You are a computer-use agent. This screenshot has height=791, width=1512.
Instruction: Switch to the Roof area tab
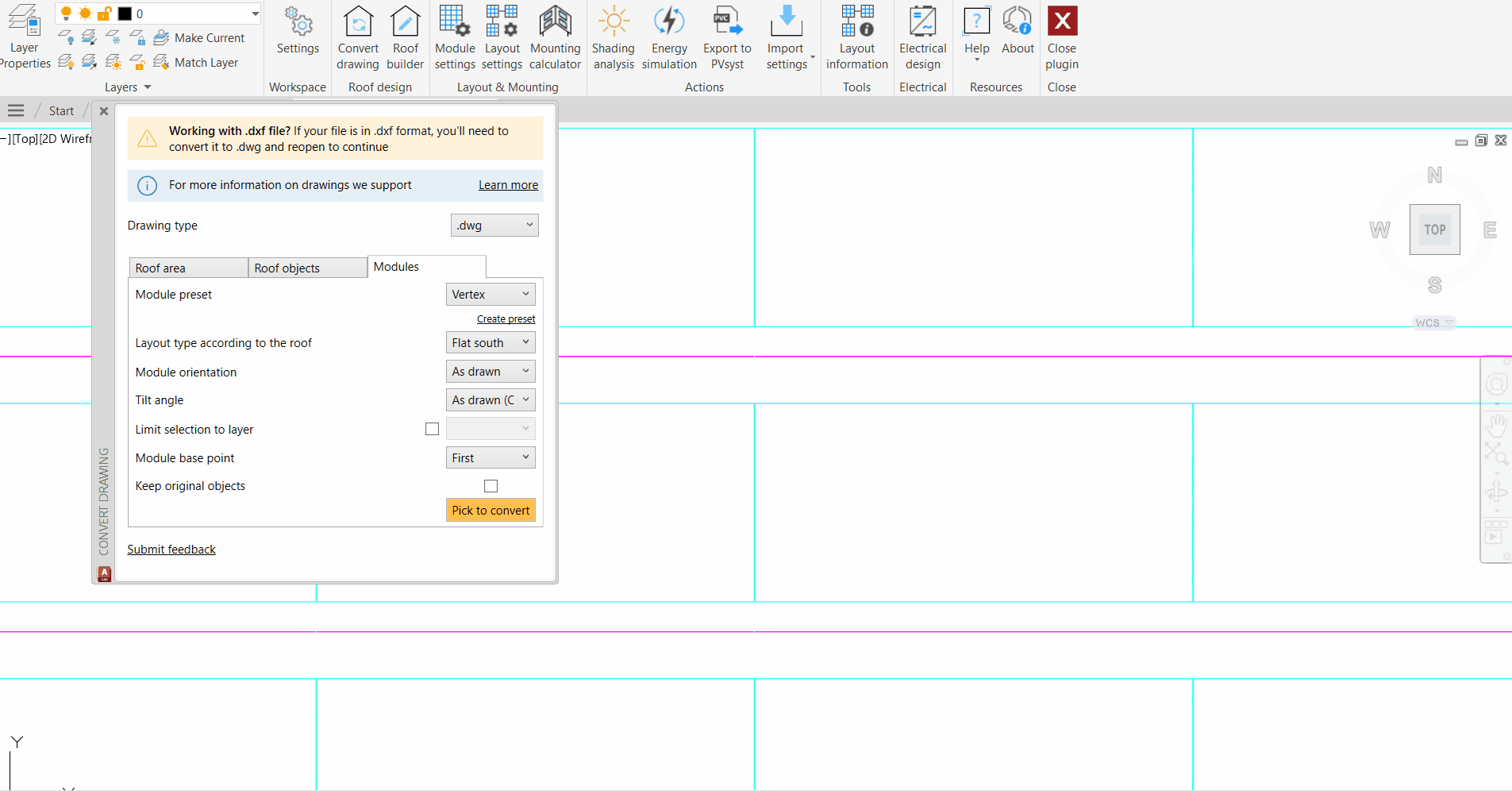(x=188, y=268)
